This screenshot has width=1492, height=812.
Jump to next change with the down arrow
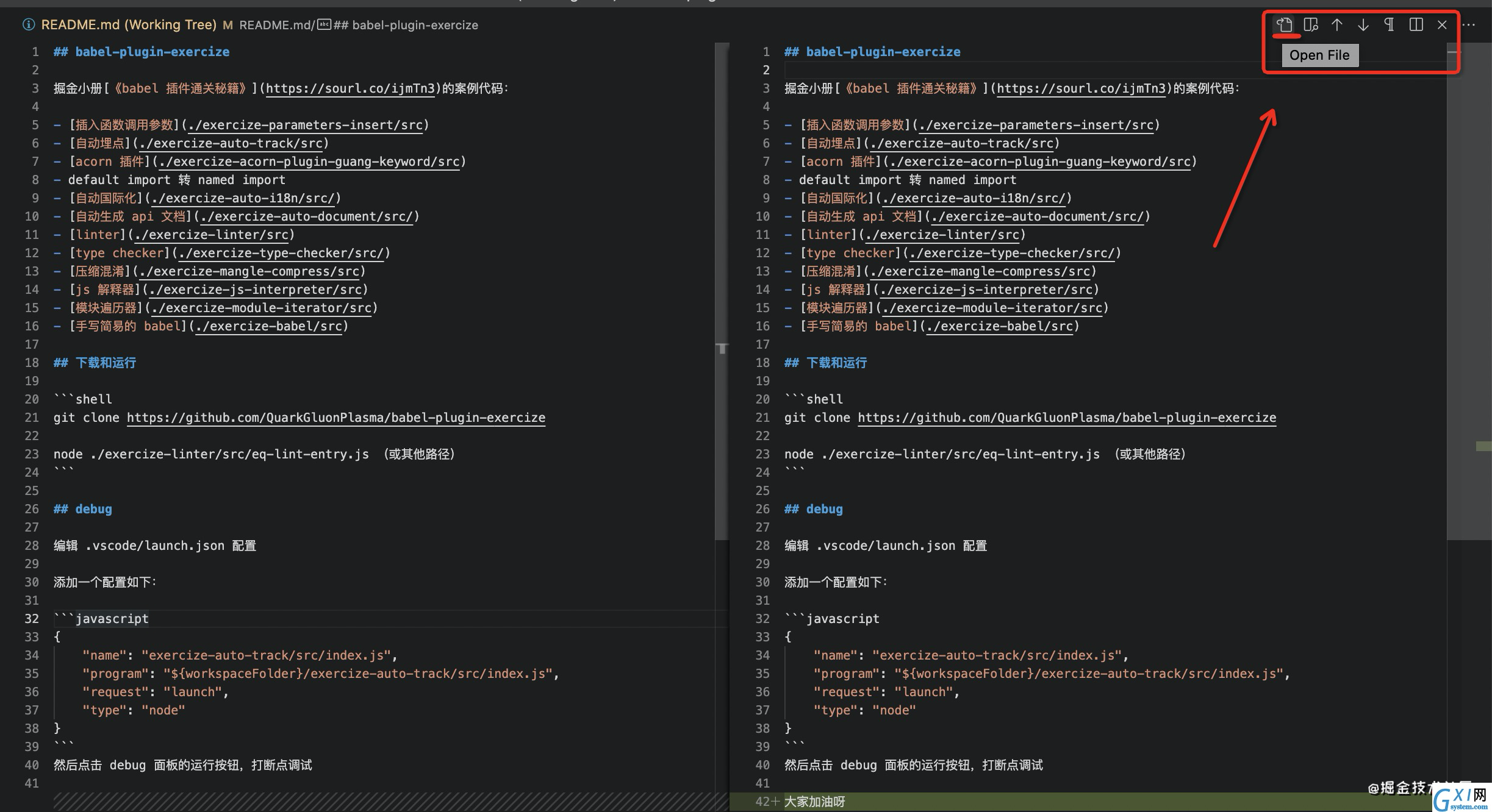click(1363, 25)
